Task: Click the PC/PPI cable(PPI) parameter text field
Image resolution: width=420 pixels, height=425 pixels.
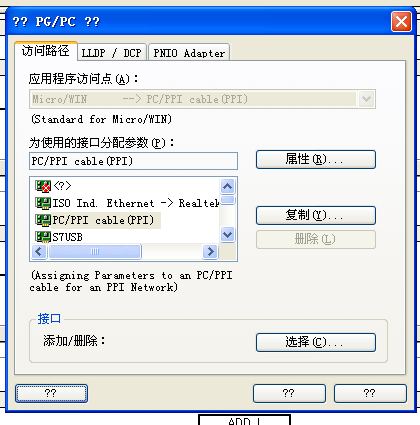Action: (133, 161)
